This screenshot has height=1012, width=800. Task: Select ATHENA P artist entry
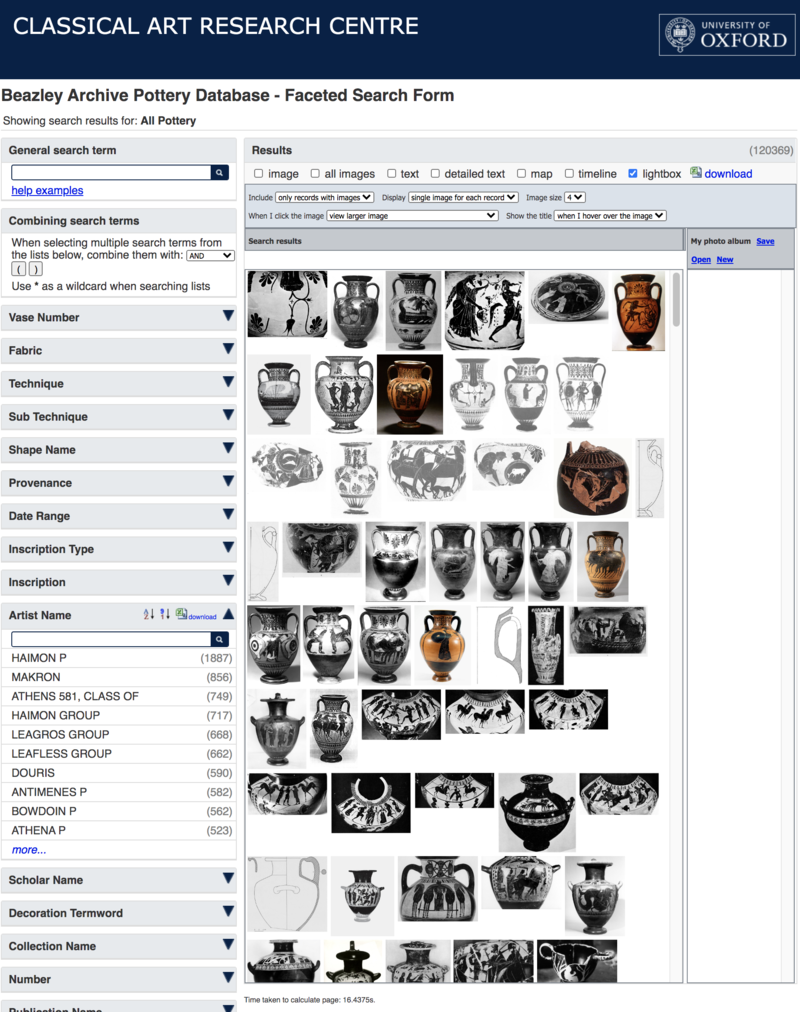(119, 831)
